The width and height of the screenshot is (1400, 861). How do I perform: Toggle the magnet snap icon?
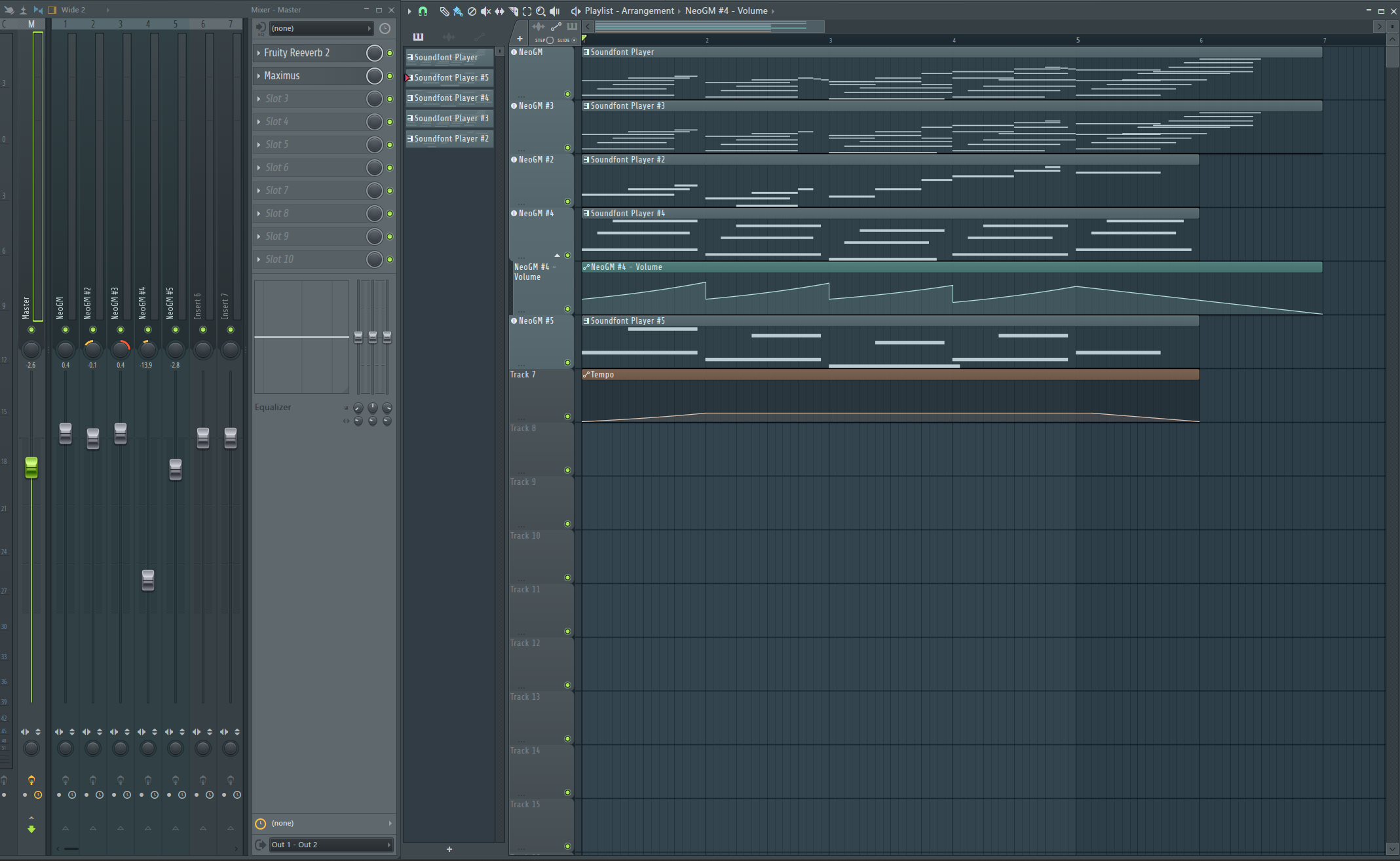423,11
